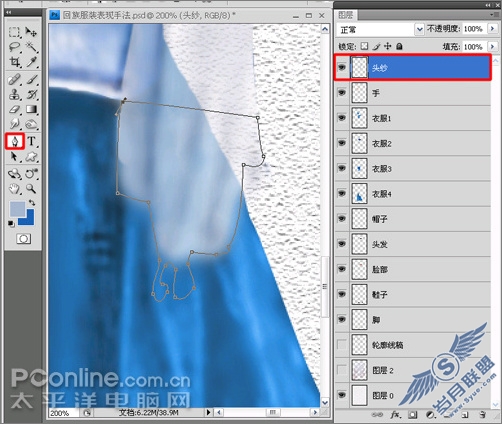Expand the 不透明度 opacity arrow

point(492,29)
